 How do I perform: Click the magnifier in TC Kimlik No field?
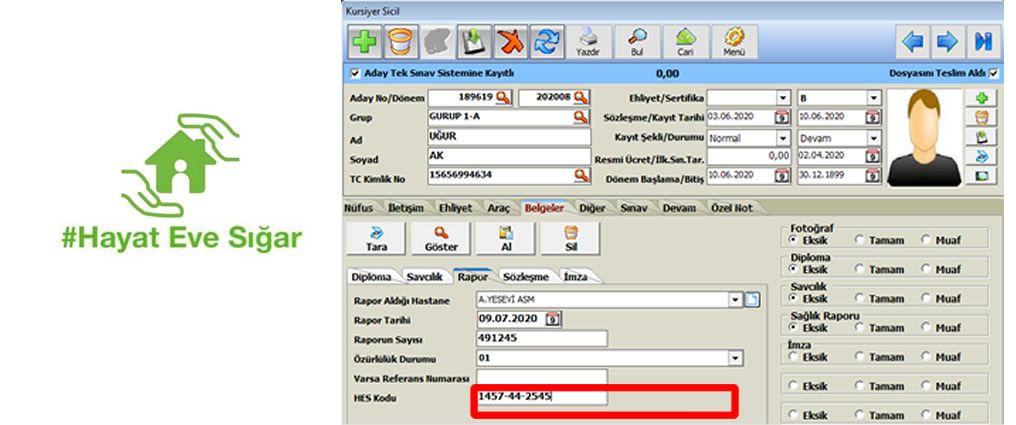[581, 175]
